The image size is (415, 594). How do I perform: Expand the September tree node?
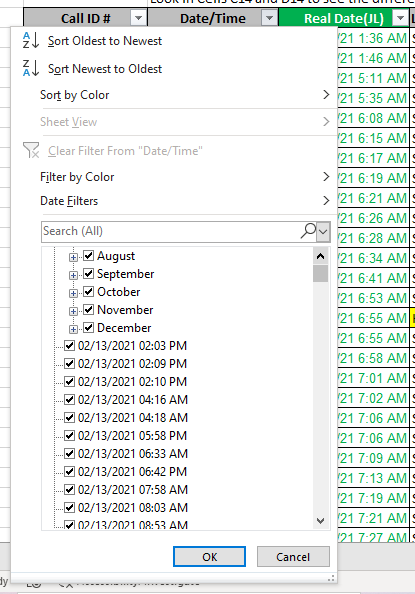pyautogui.click(x=73, y=275)
